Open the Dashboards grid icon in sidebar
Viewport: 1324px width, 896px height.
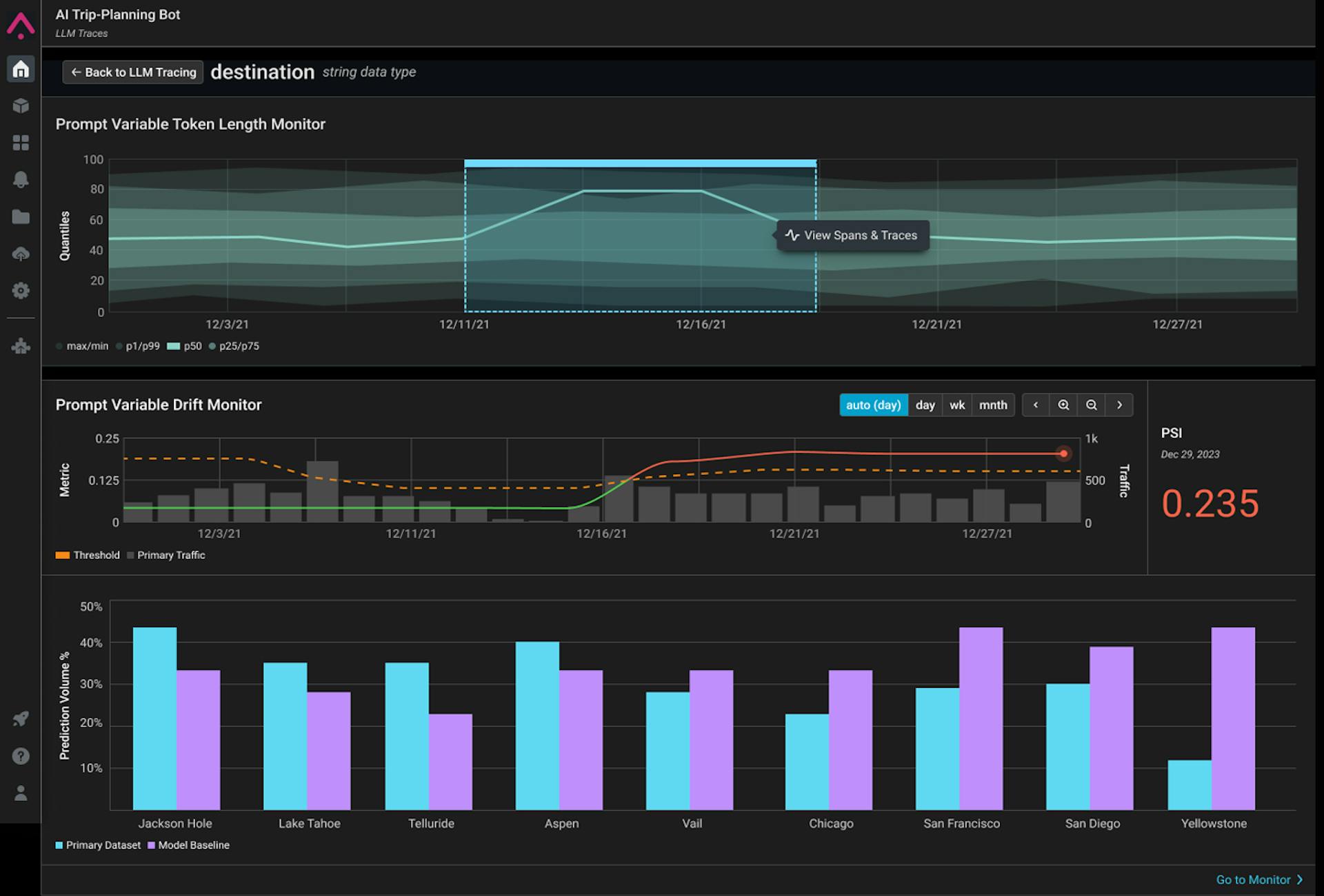21,143
